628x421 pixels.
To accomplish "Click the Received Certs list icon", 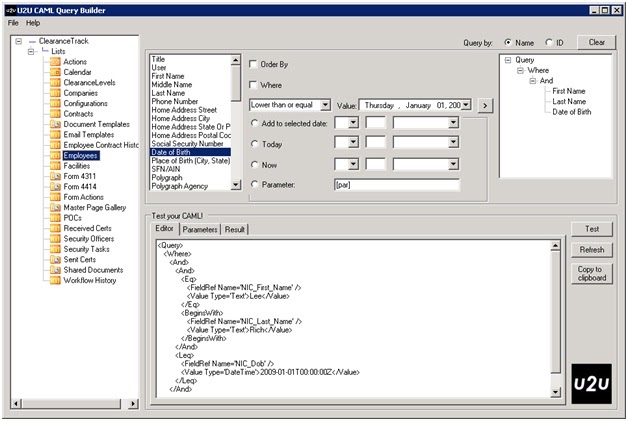I will tap(55, 228).
